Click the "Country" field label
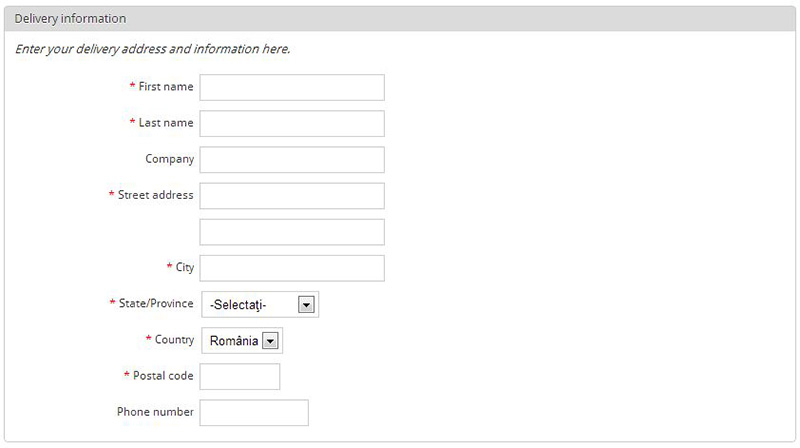Image resolution: width=800 pixels, height=448 pixels. click(174, 340)
